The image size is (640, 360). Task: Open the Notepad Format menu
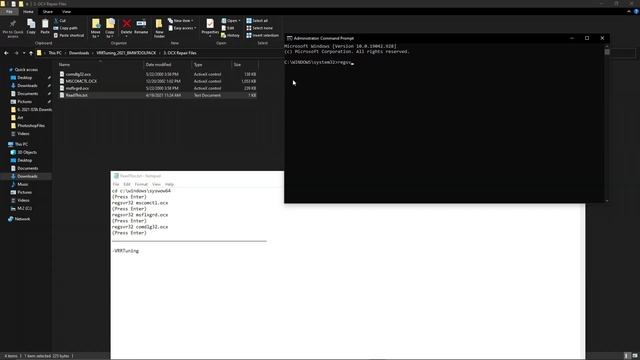point(141,184)
